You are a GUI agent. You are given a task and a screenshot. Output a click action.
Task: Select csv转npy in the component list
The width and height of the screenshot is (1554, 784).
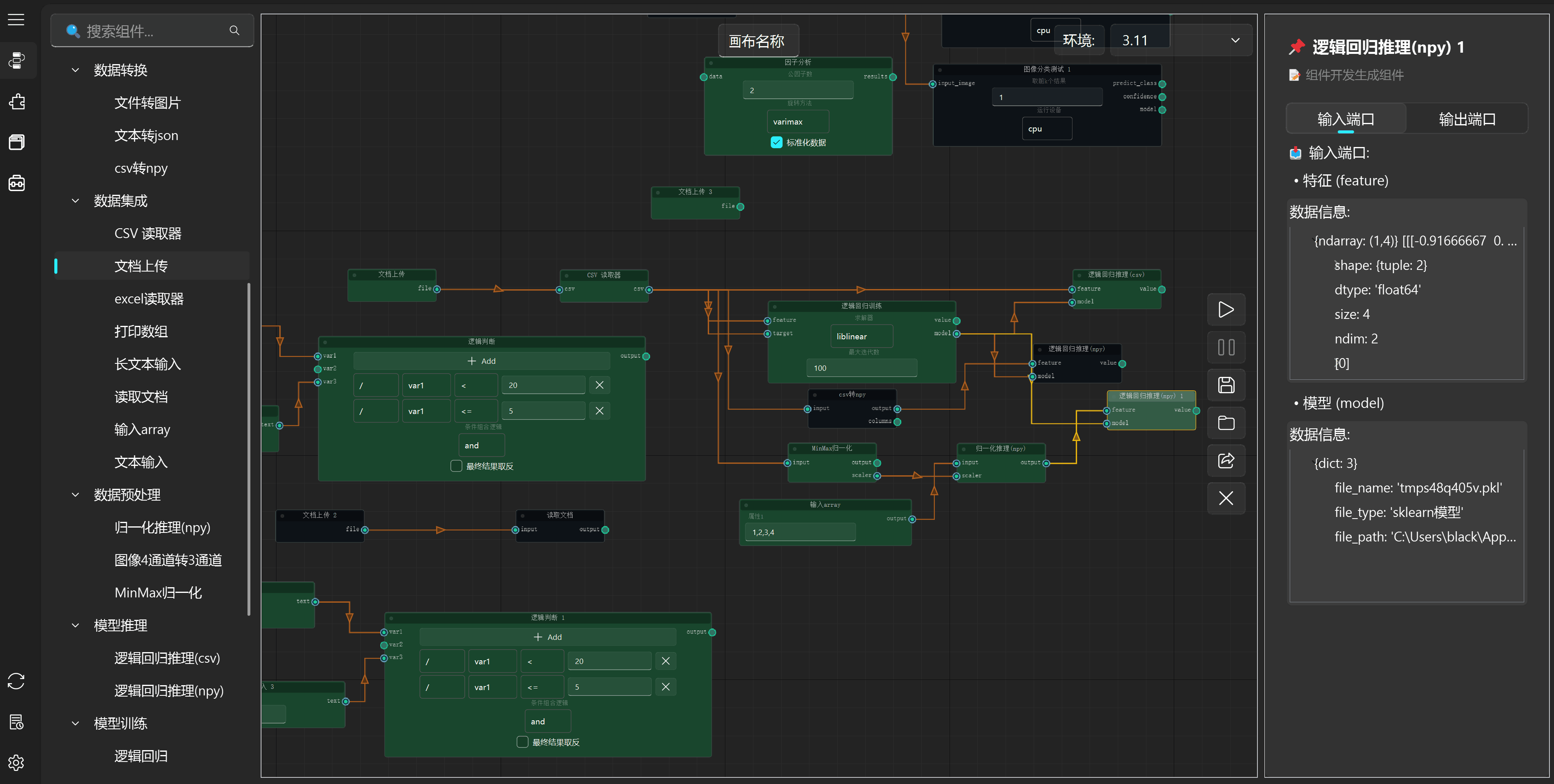coord(152,168)
